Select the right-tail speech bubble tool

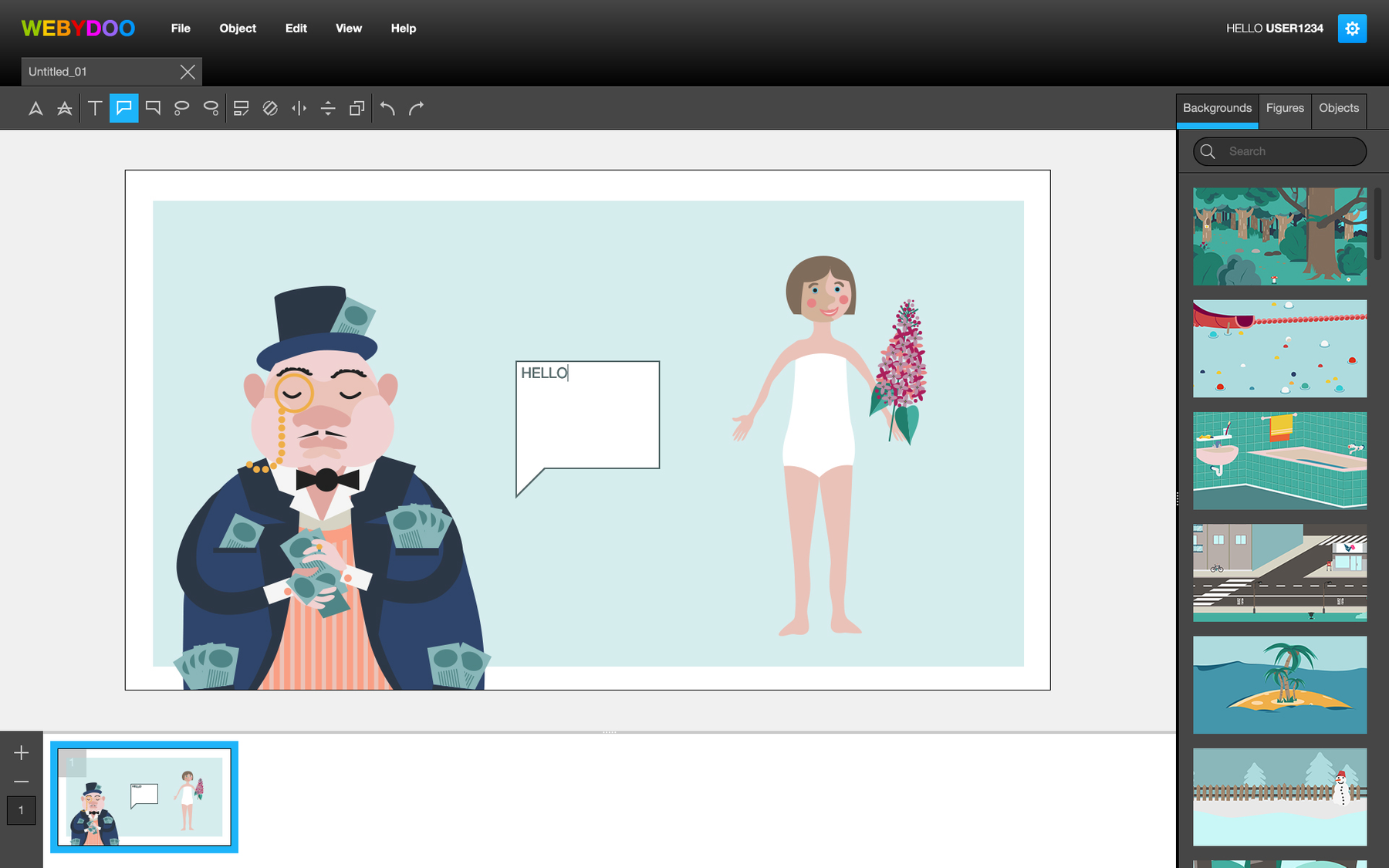click(153, 108)
